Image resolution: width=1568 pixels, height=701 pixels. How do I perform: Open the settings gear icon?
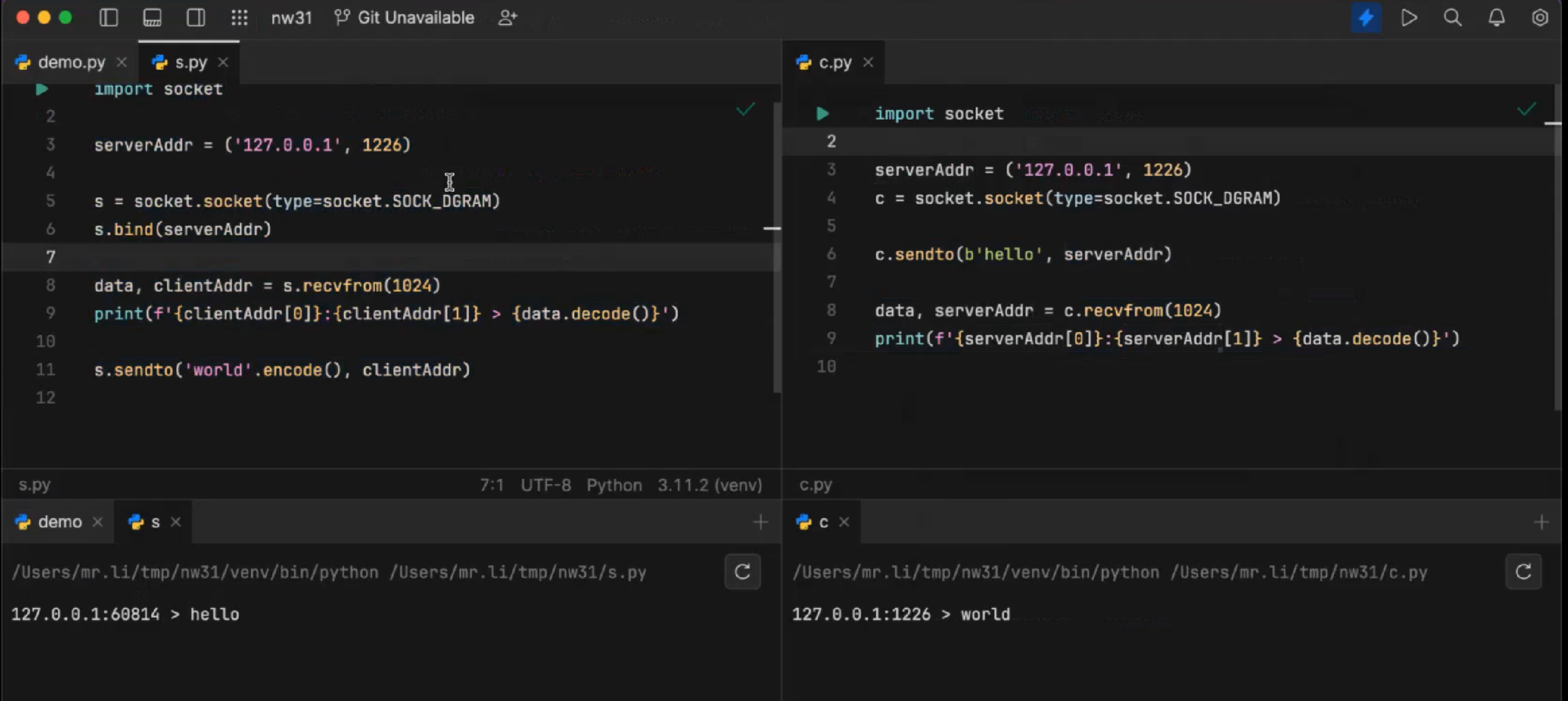tap(1540, 18)
